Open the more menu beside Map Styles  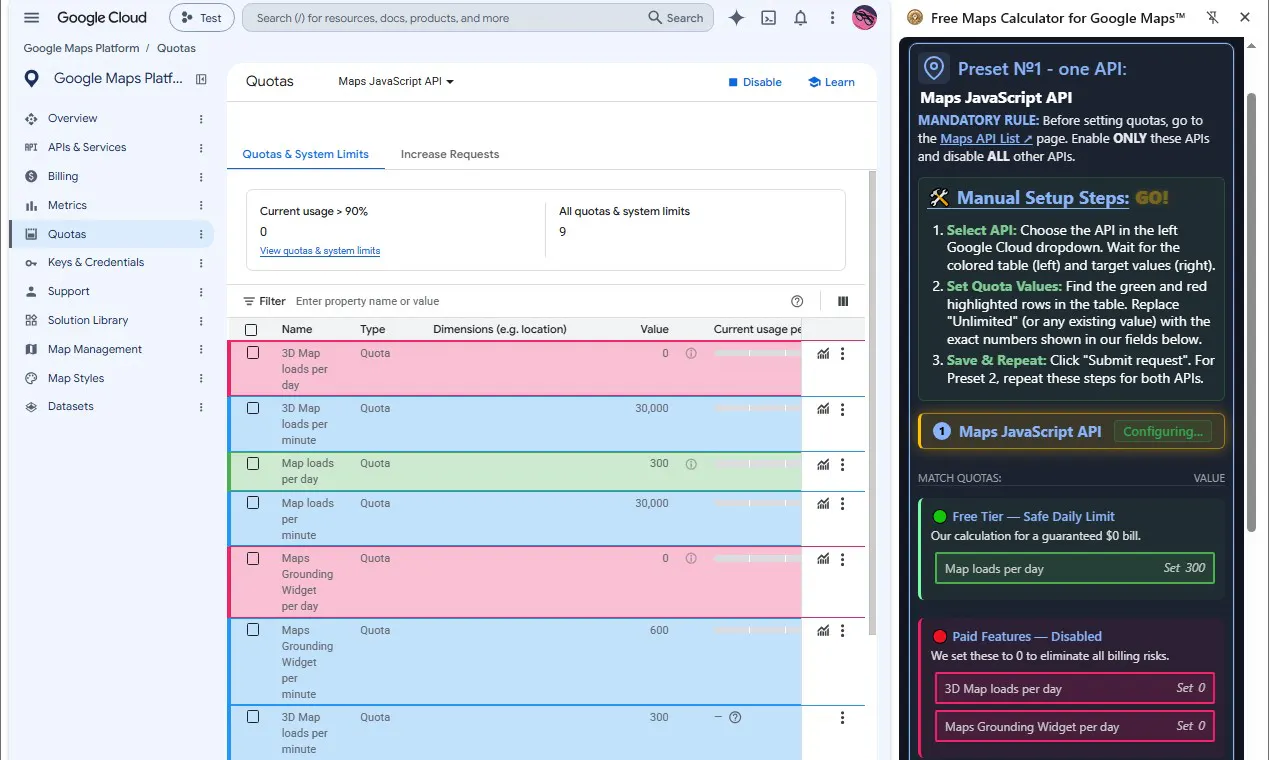tap(201, 379)
